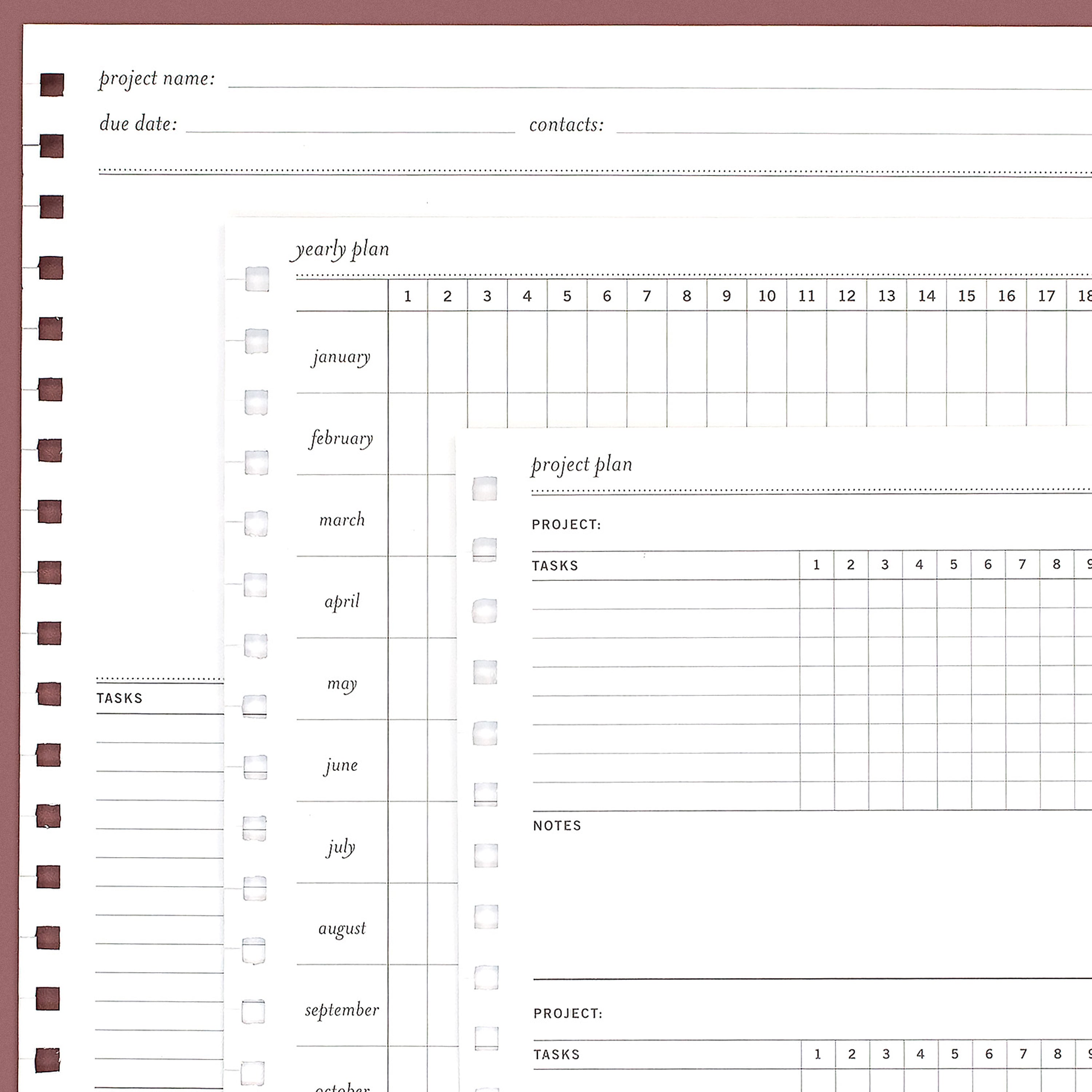
Task: Click the topmost dark red binding hole
Action: coord(52,85)
